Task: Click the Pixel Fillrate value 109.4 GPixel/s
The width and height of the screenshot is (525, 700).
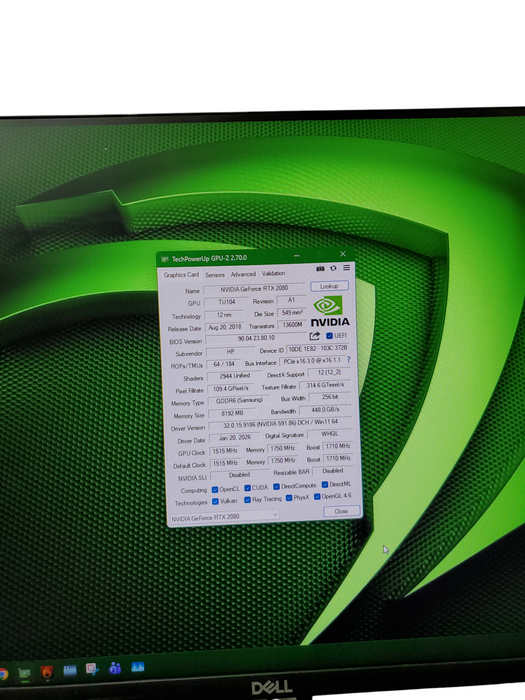Action: [x=231, y=389]
